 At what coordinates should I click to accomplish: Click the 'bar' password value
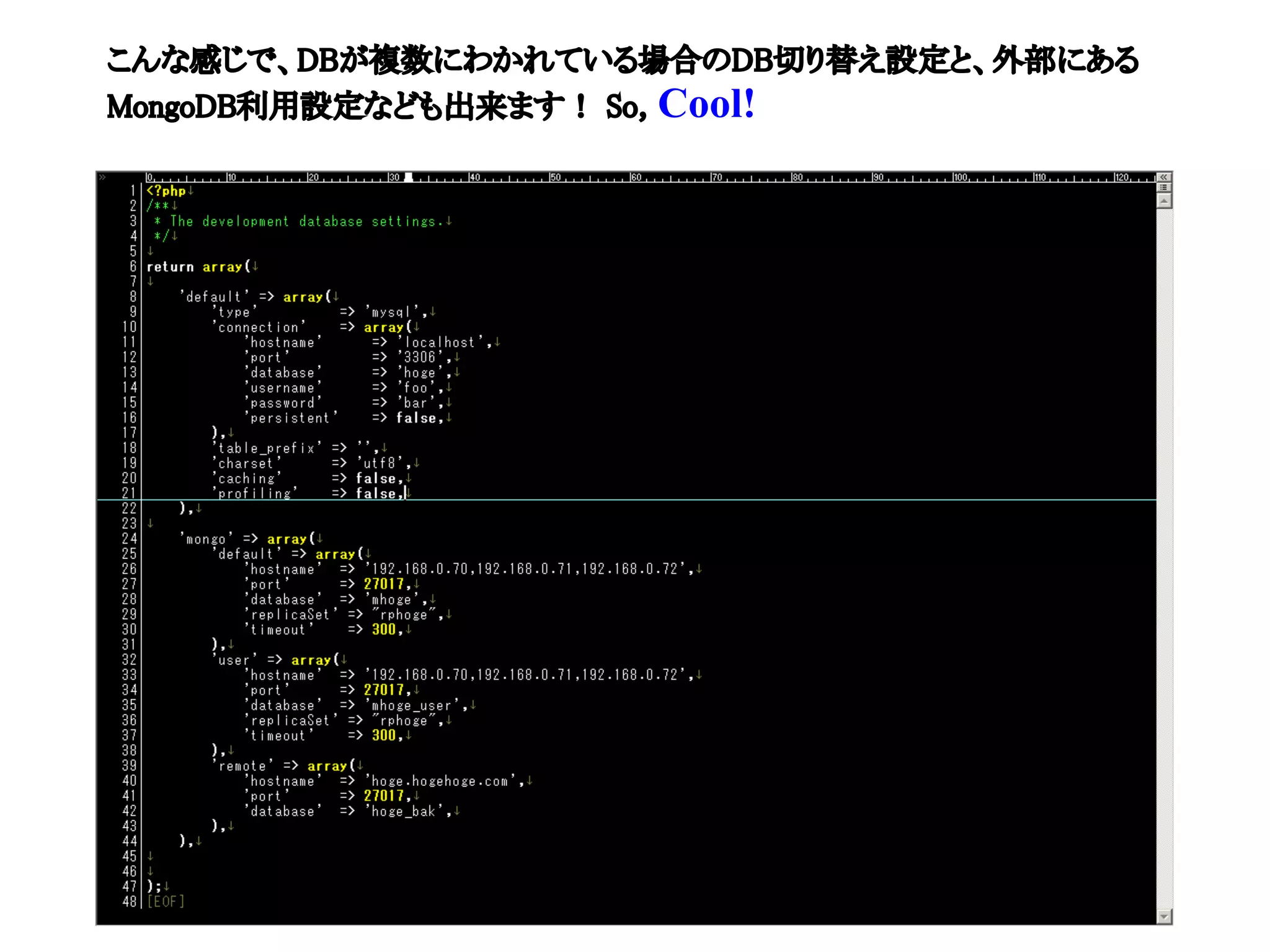[x=417, y=403]
